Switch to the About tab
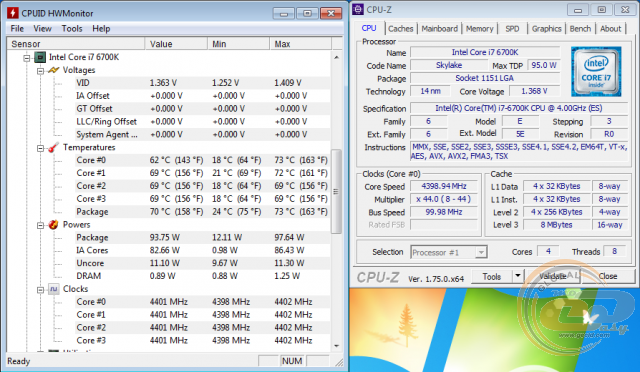The width and height of the screenshot is (640, 372). click(610, 29)
